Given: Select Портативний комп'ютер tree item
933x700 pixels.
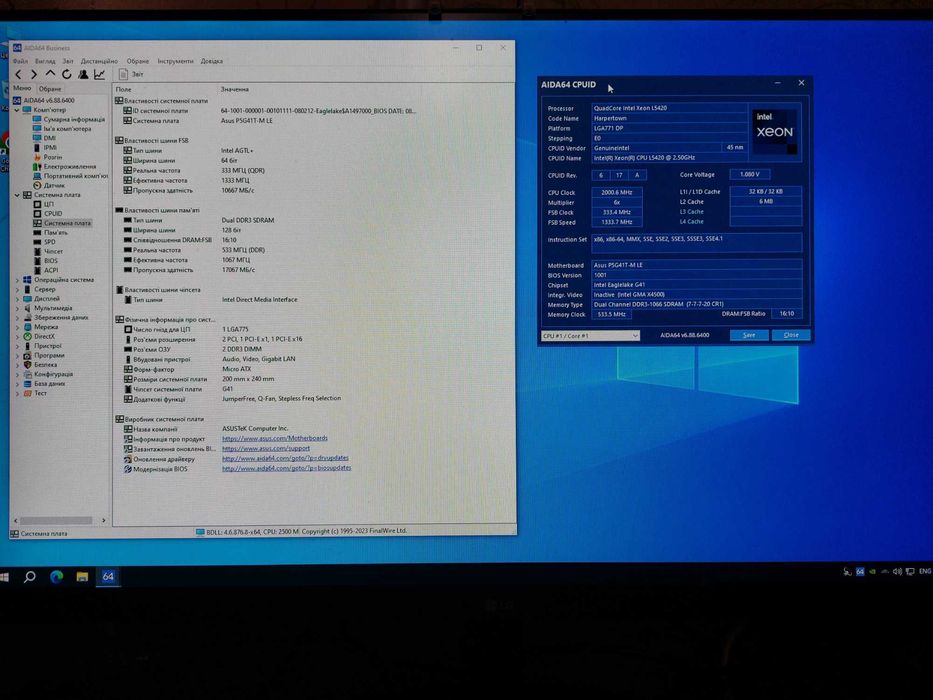Looking at the screenshot, I should (x=70, y=176).
